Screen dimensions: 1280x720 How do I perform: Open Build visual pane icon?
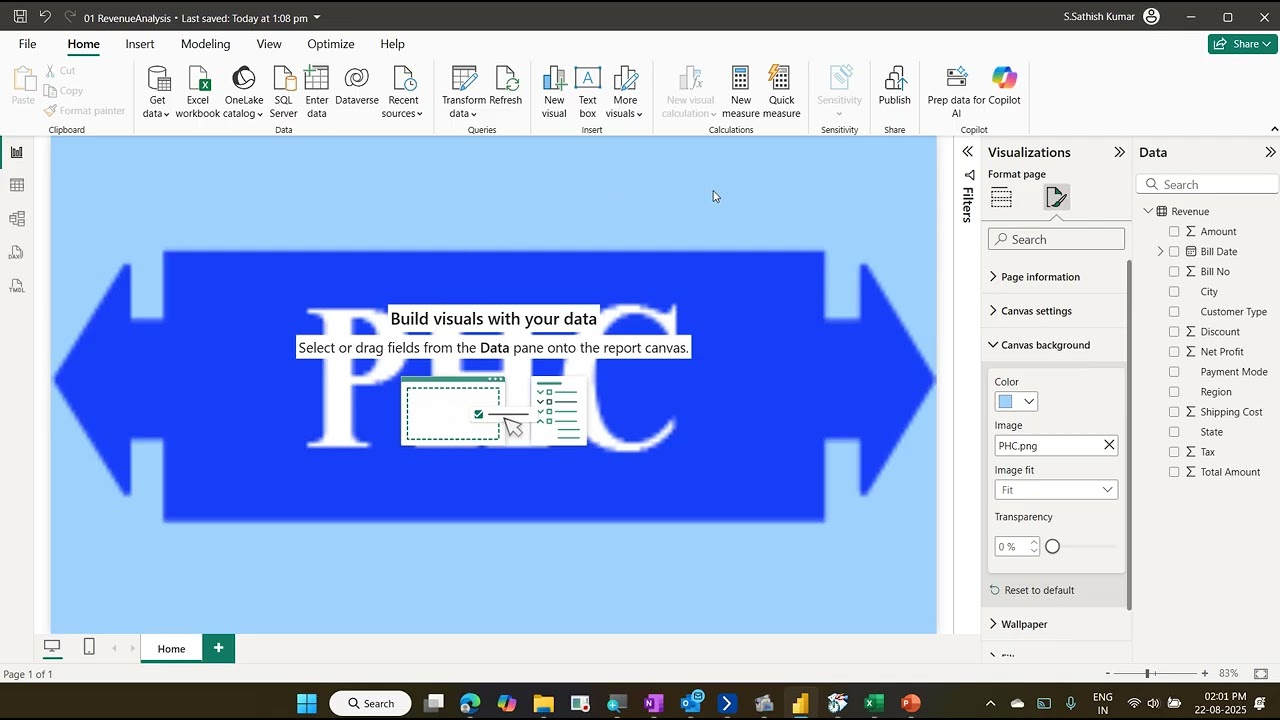click(1002, 197)
